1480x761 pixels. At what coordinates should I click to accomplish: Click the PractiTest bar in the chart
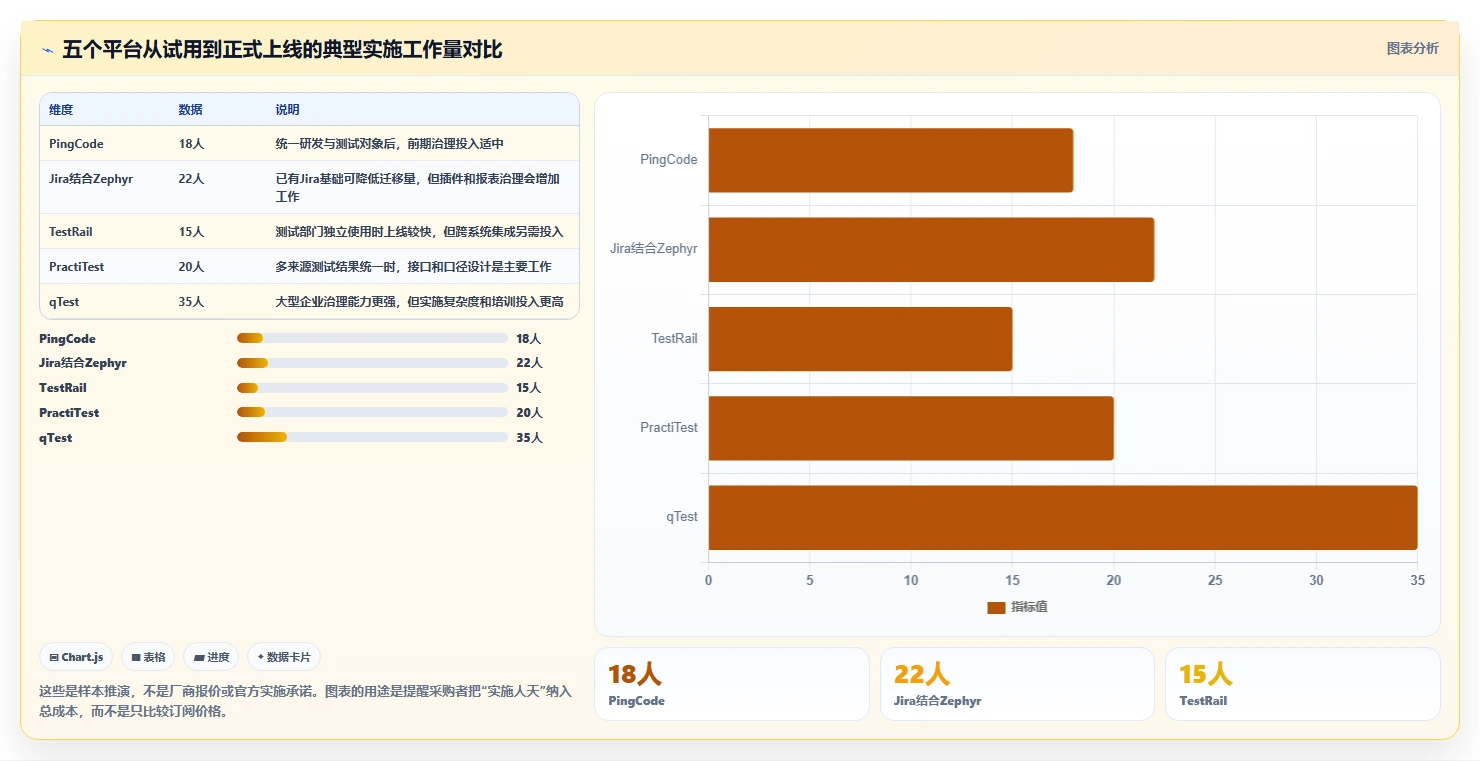coord(911,428)
